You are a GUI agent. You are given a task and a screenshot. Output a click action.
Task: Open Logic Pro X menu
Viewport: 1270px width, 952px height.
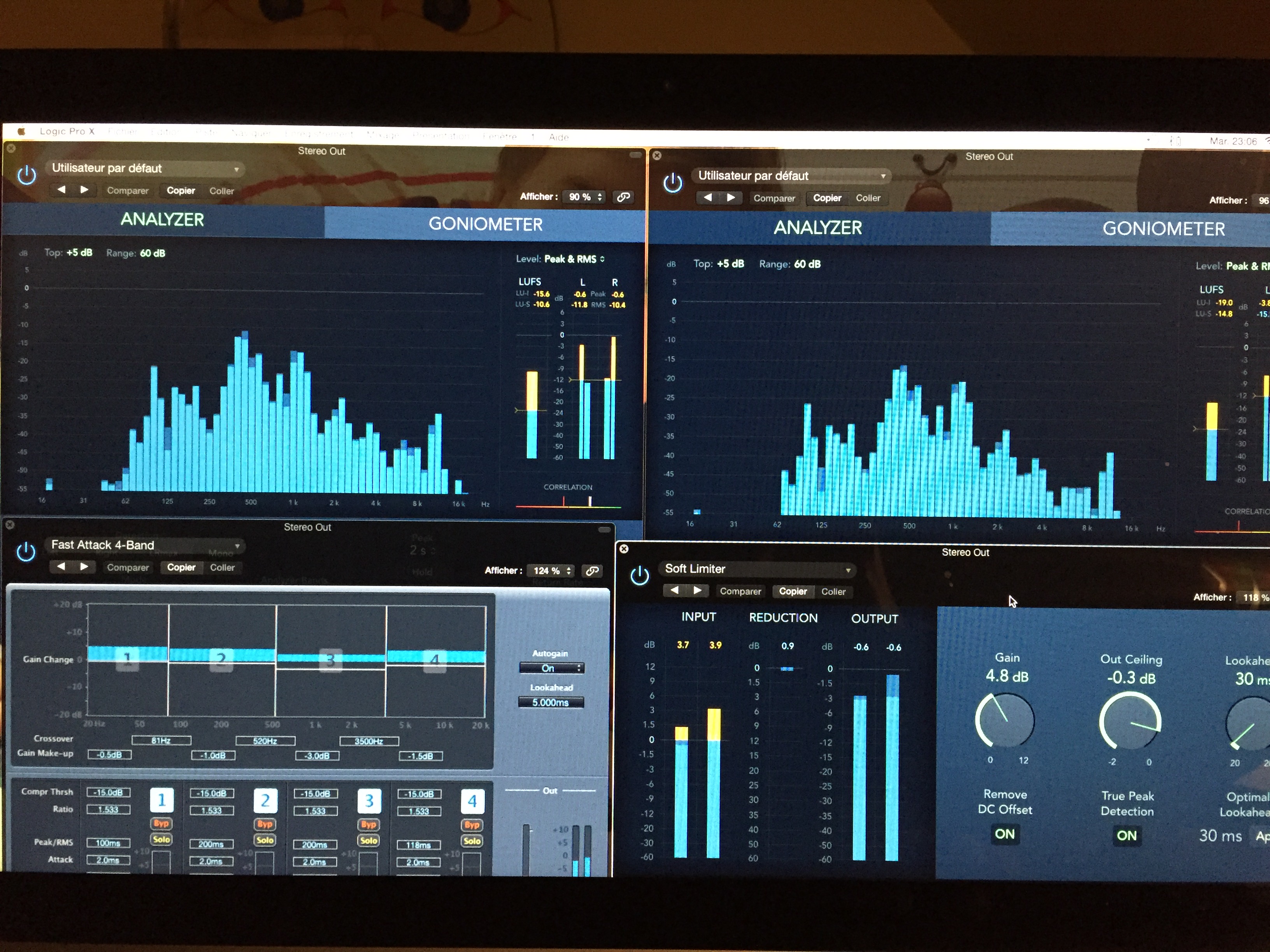tap(67, 131)
